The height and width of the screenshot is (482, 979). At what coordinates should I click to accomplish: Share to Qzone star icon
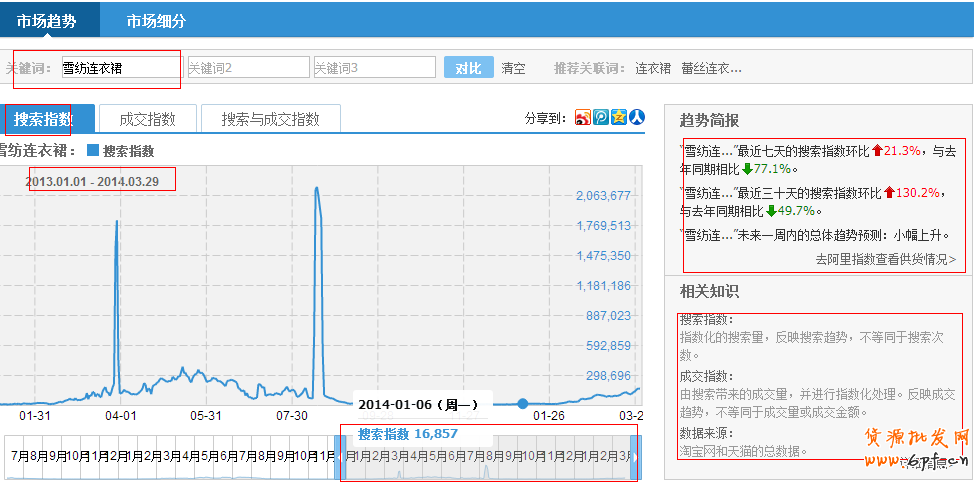[619, 118]
